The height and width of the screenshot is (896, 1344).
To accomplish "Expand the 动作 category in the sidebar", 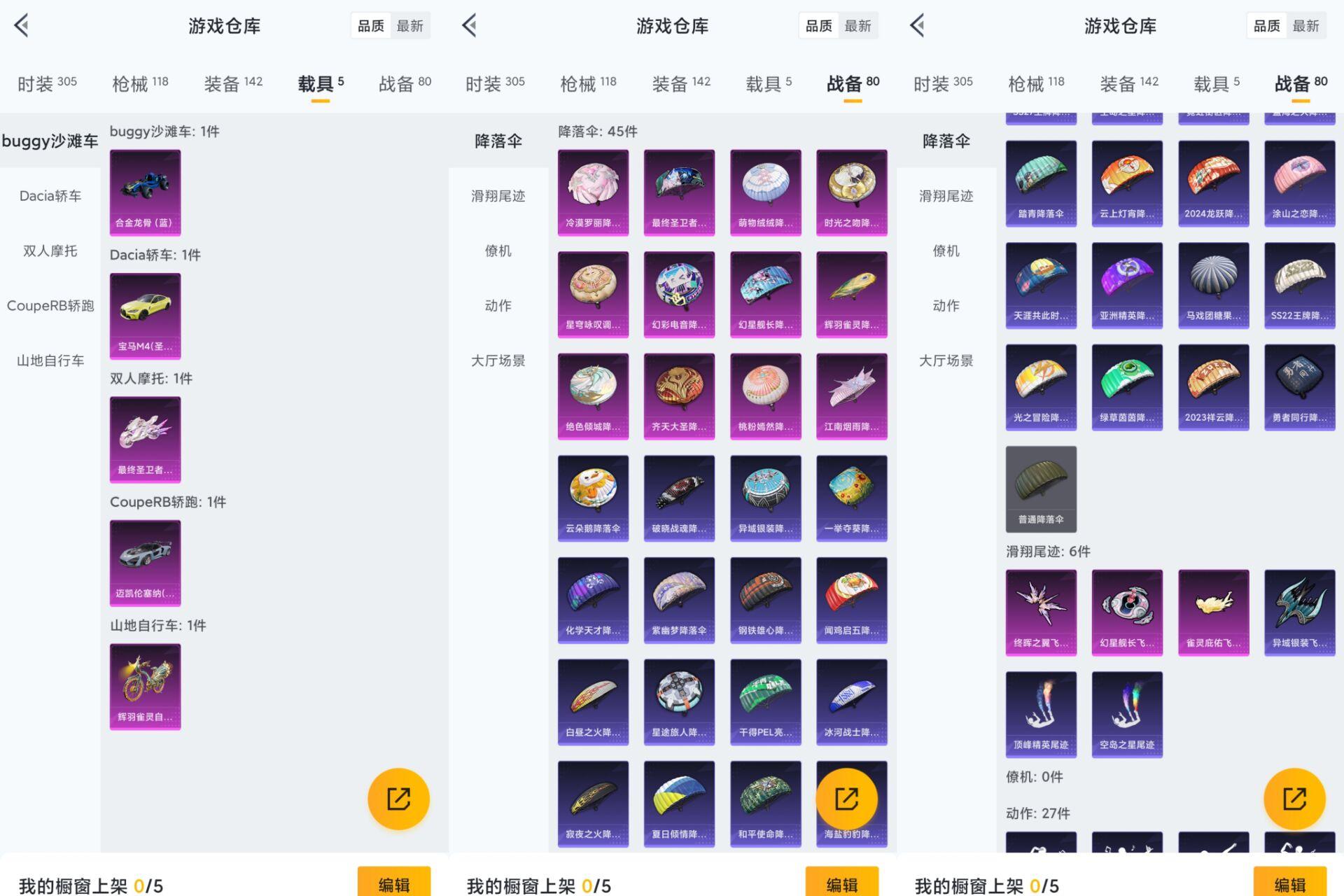I will (498, 305).
